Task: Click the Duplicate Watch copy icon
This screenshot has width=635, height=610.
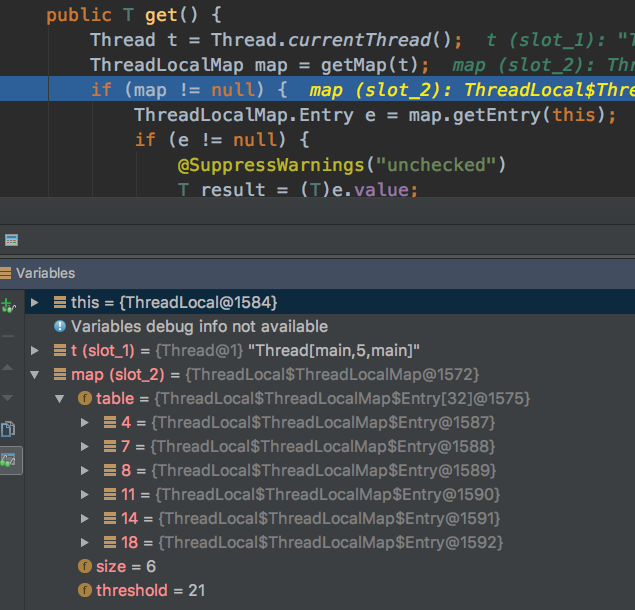Action: click(8, 429)
